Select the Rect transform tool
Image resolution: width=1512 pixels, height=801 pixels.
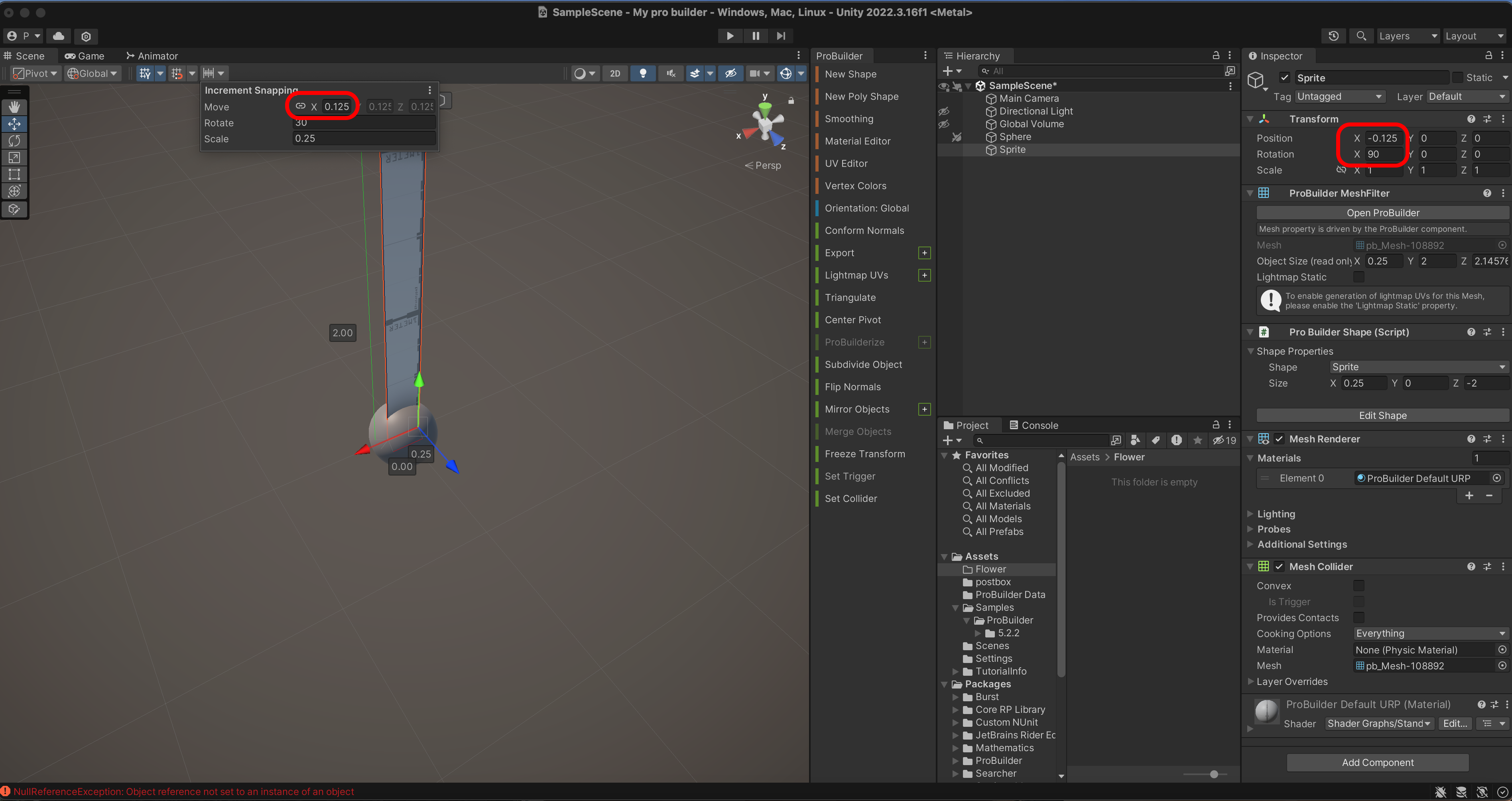click(15, 174)
